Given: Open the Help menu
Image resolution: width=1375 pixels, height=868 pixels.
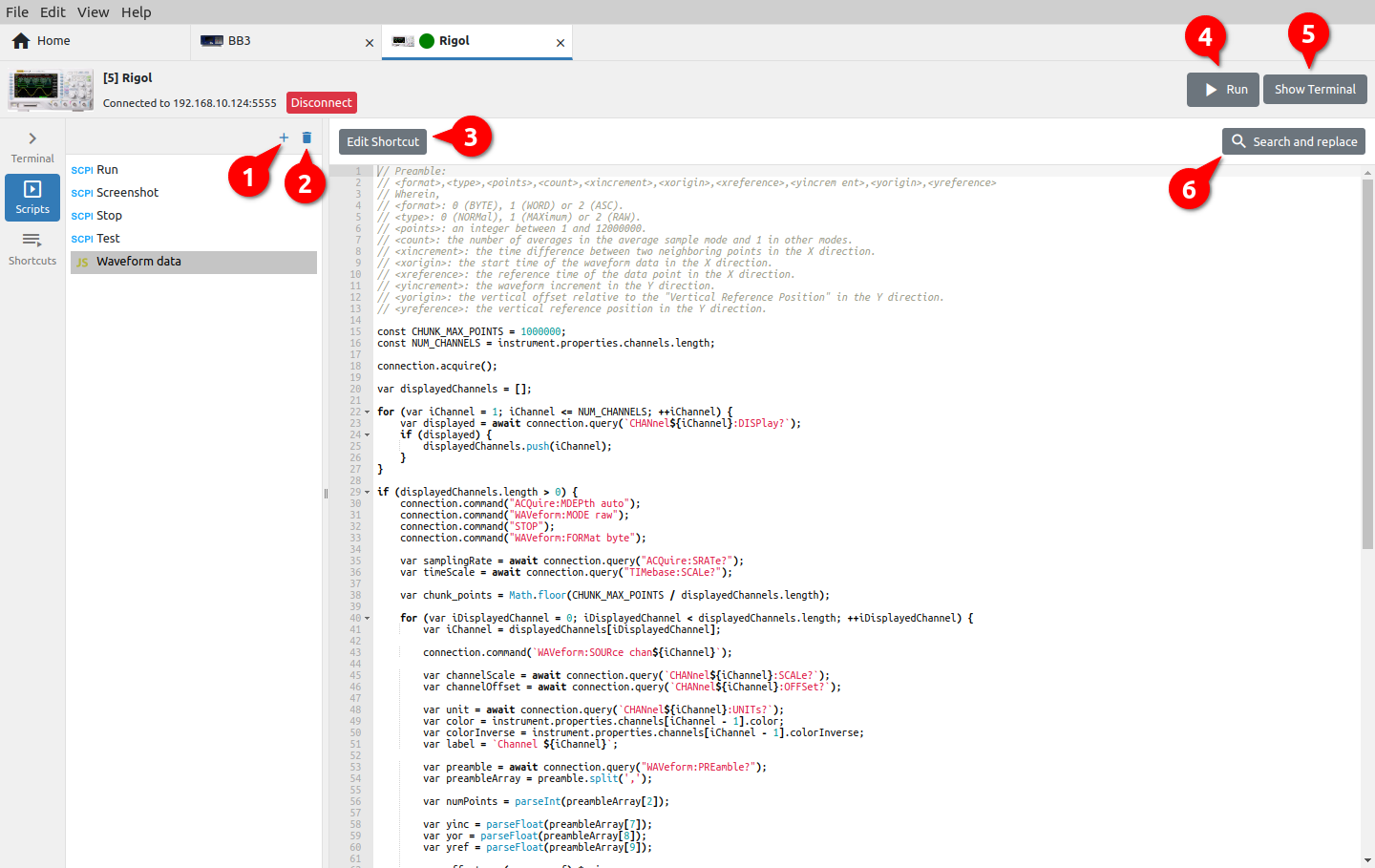Looking at the screenshot, I should [x=137, y=12].
